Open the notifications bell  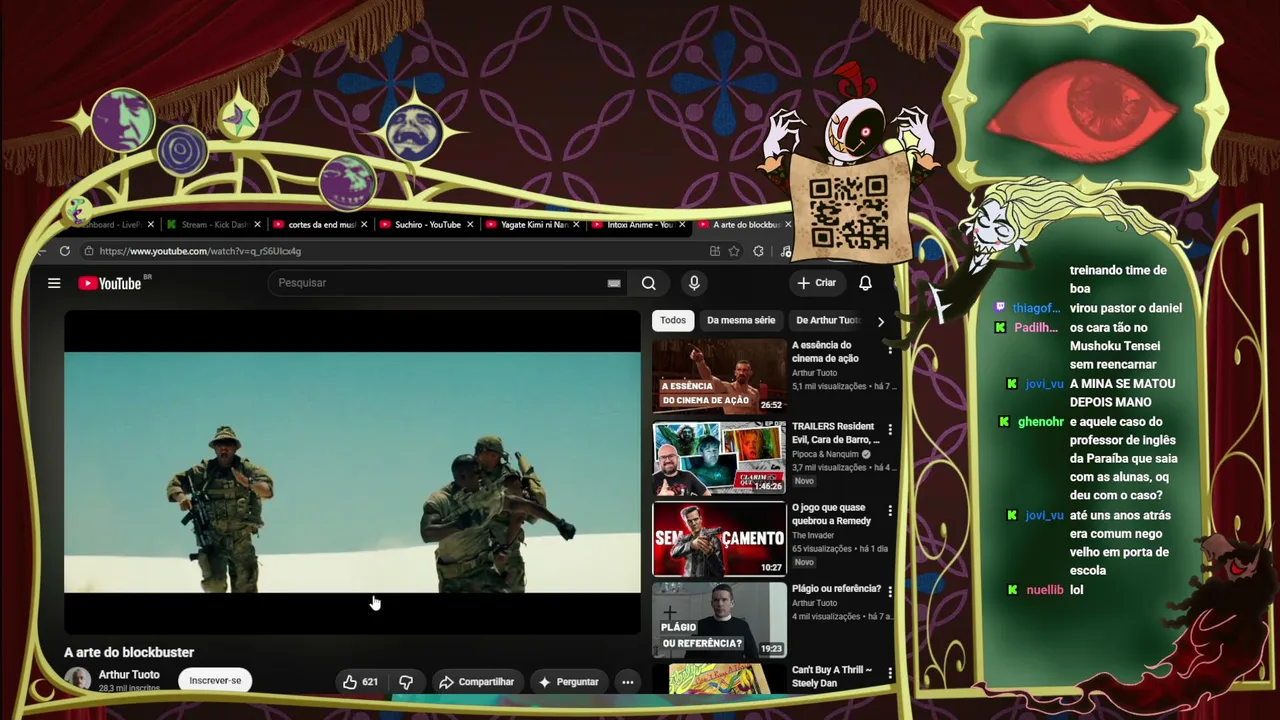865,283
